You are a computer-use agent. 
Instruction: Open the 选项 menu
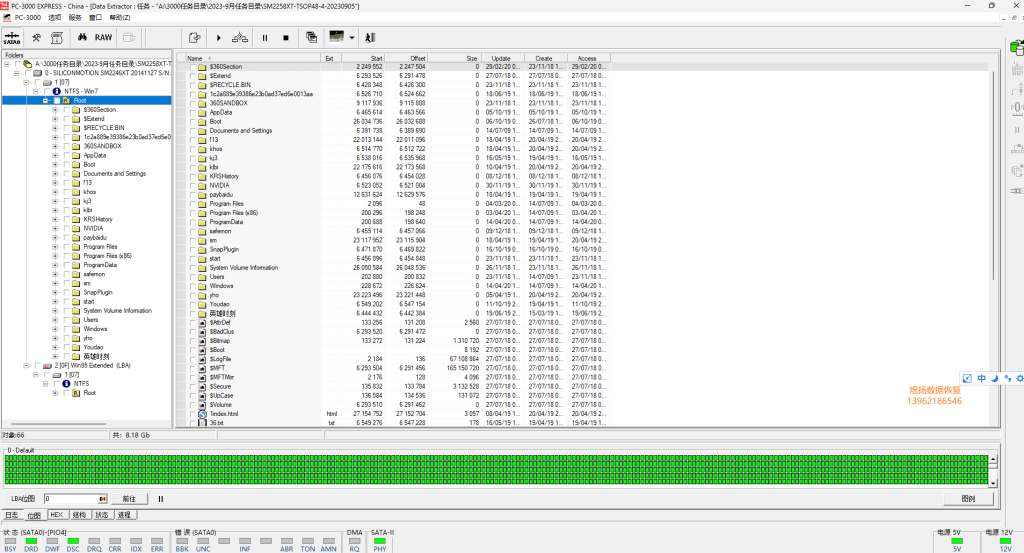[55, 18]
